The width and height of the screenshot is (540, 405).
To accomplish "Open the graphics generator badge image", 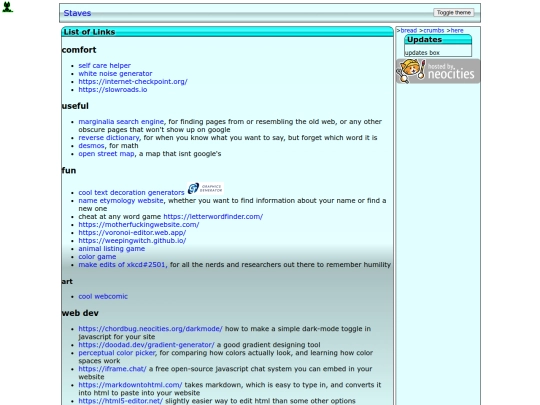I will click(206, 188).
